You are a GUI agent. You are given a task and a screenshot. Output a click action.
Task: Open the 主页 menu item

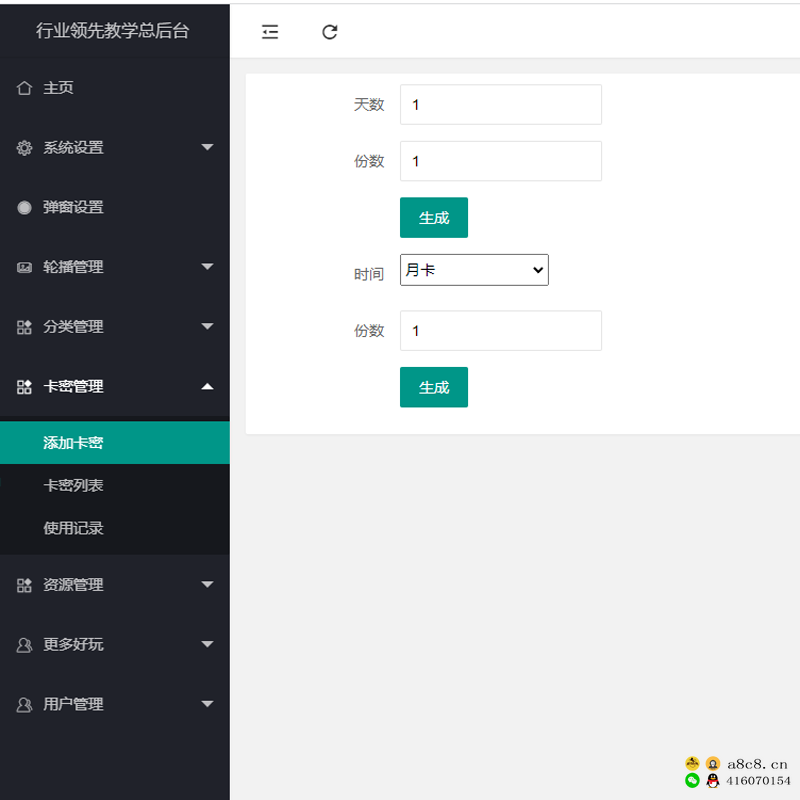point(115,88)
